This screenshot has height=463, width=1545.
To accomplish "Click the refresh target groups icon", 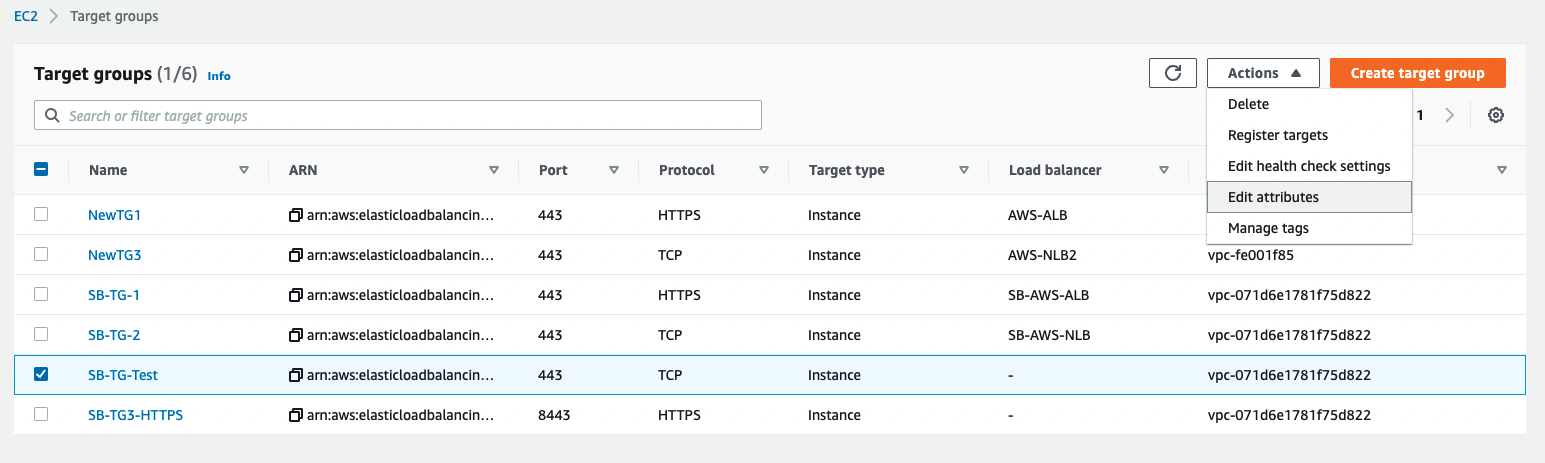I will pos(1173,73).
